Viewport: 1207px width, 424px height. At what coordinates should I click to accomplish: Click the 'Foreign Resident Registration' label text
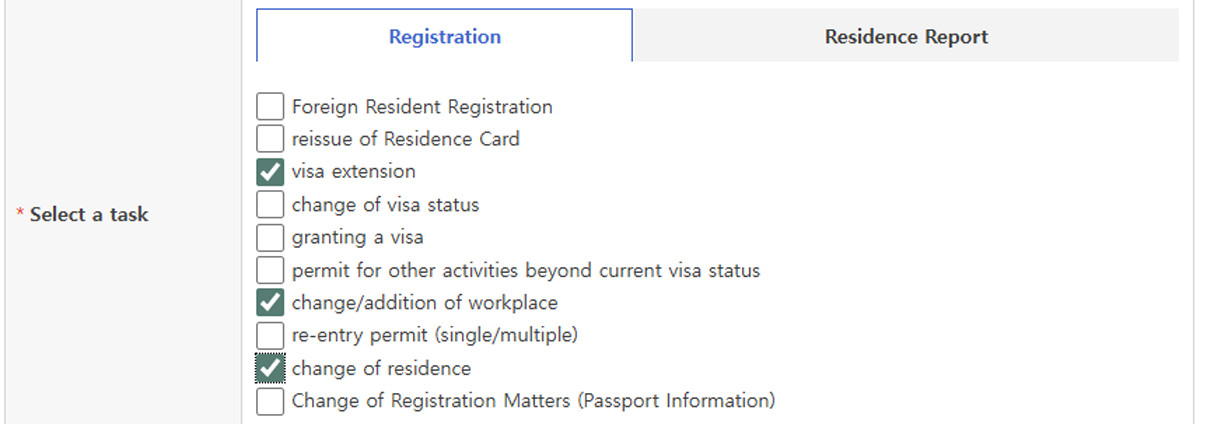coord(422,106)
